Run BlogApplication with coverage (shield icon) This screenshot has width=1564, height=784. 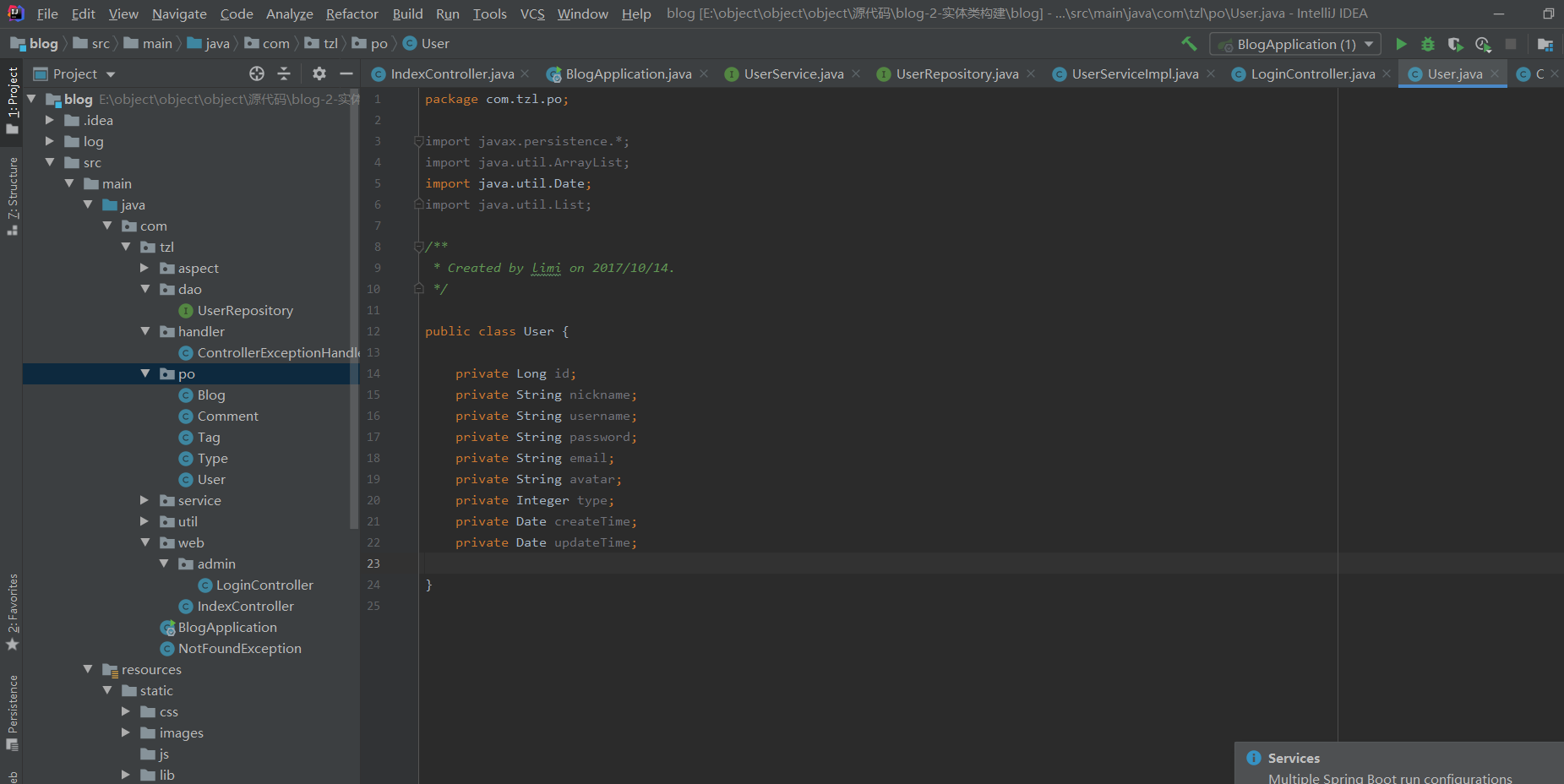[x=1457, y=44]
